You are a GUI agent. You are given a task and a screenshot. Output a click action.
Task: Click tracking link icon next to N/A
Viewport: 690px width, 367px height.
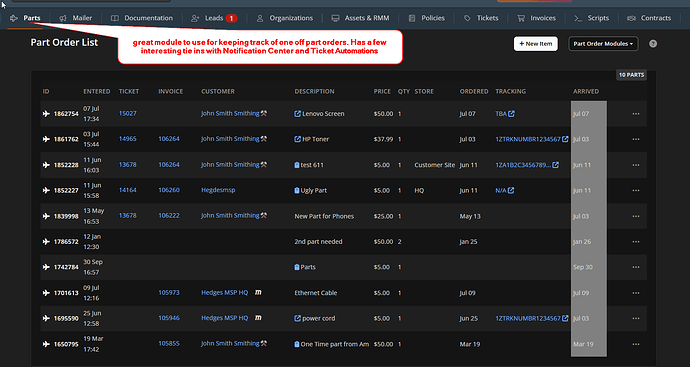coord(511,191)
